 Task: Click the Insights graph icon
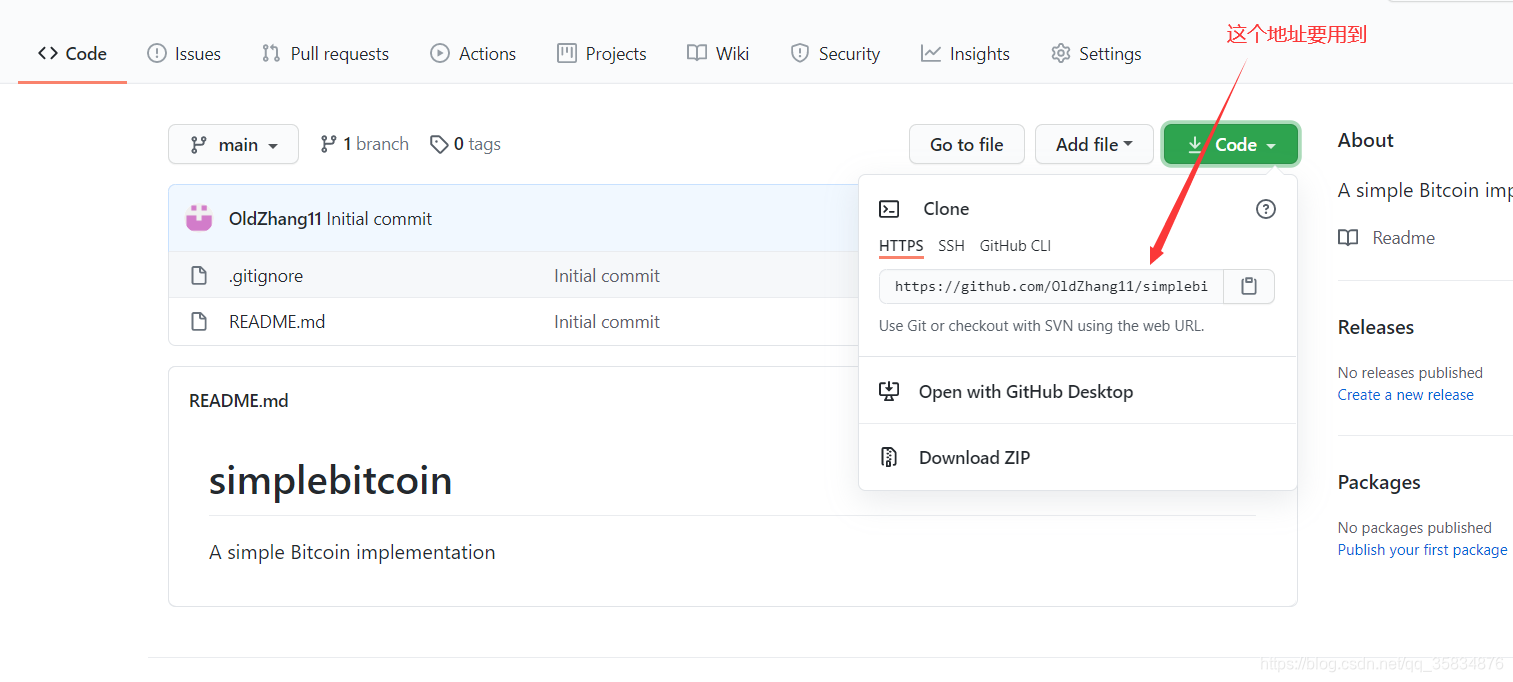coord(931,54)
